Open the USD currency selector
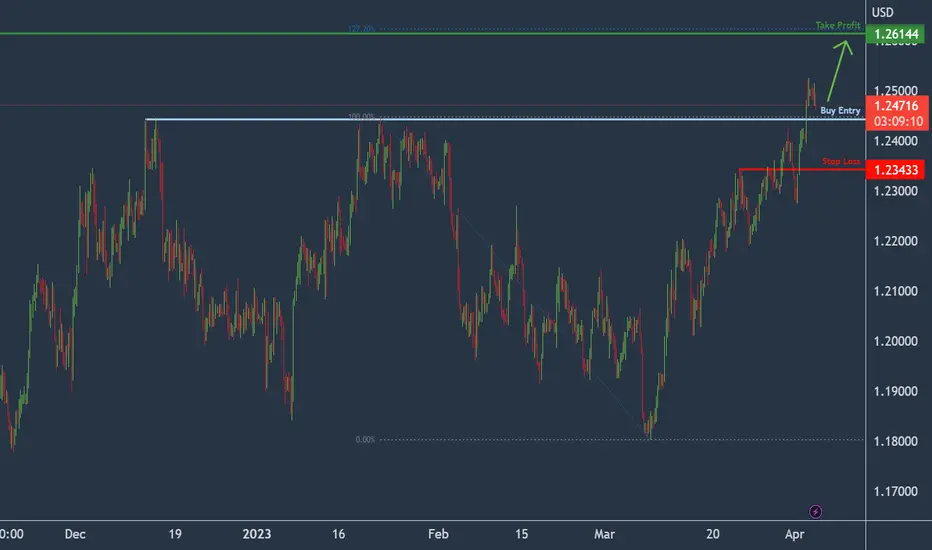This screenshot has width=932, height=550. point(882,12)
